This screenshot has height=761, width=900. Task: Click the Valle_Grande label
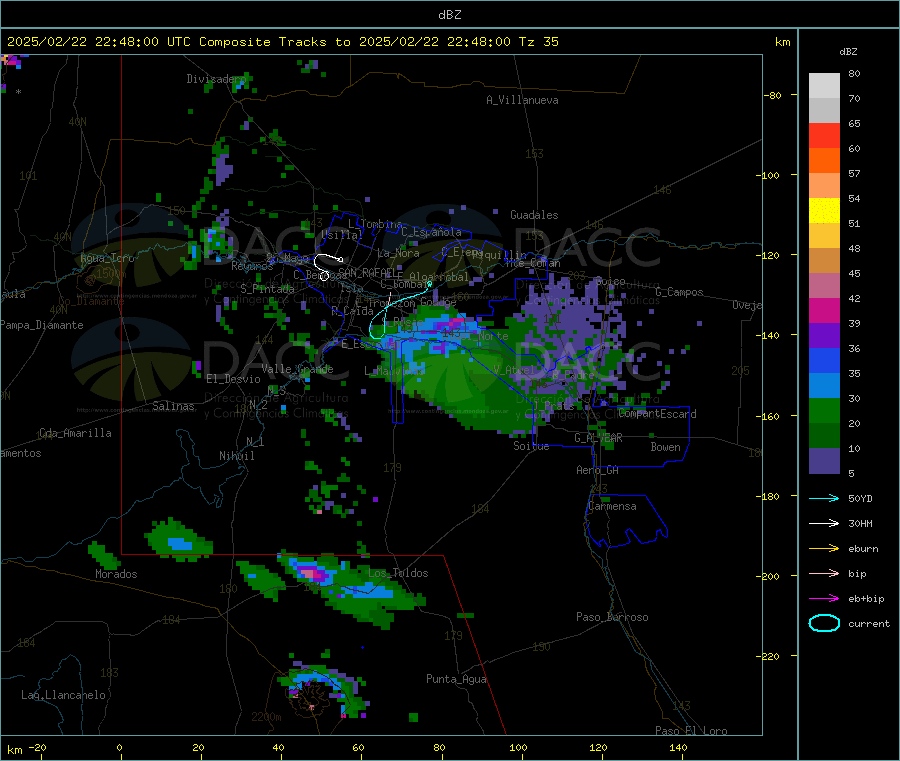pyautogui.click(x=297, y=368)
